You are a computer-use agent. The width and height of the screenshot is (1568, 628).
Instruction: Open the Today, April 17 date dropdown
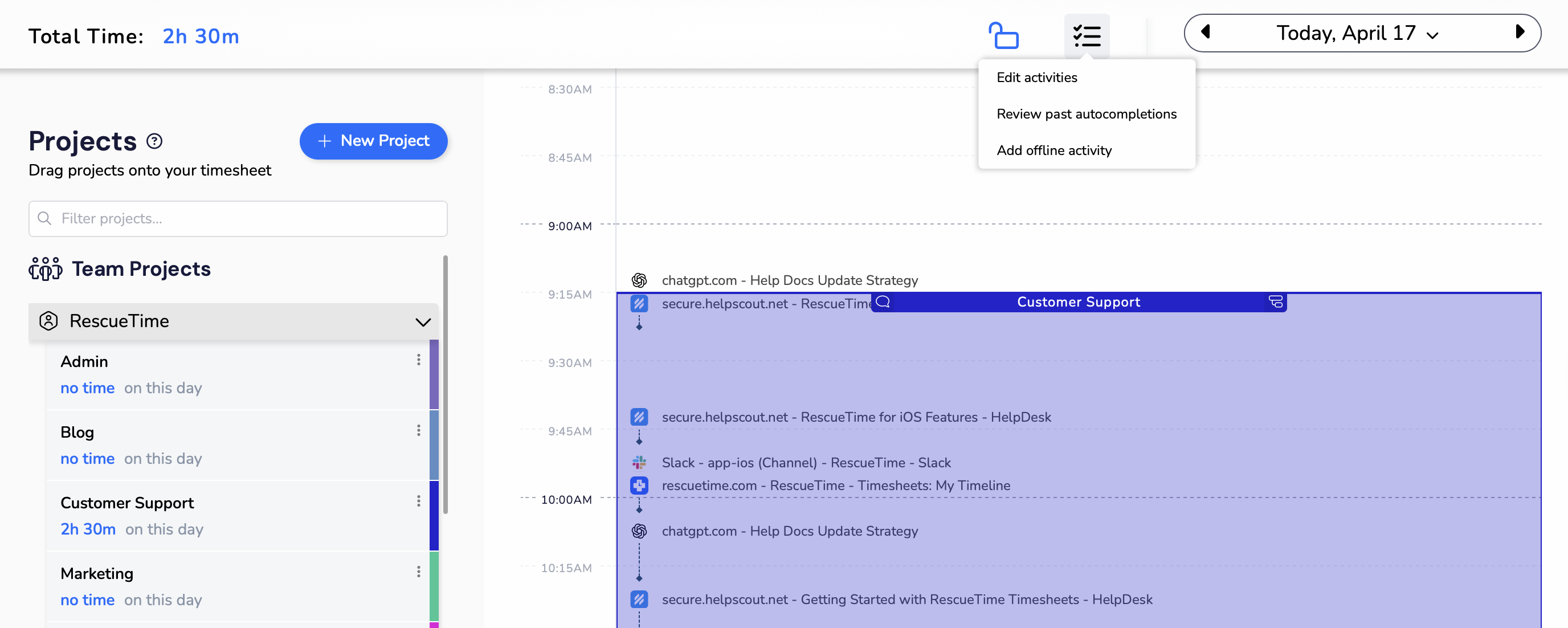click(1357, 33)
